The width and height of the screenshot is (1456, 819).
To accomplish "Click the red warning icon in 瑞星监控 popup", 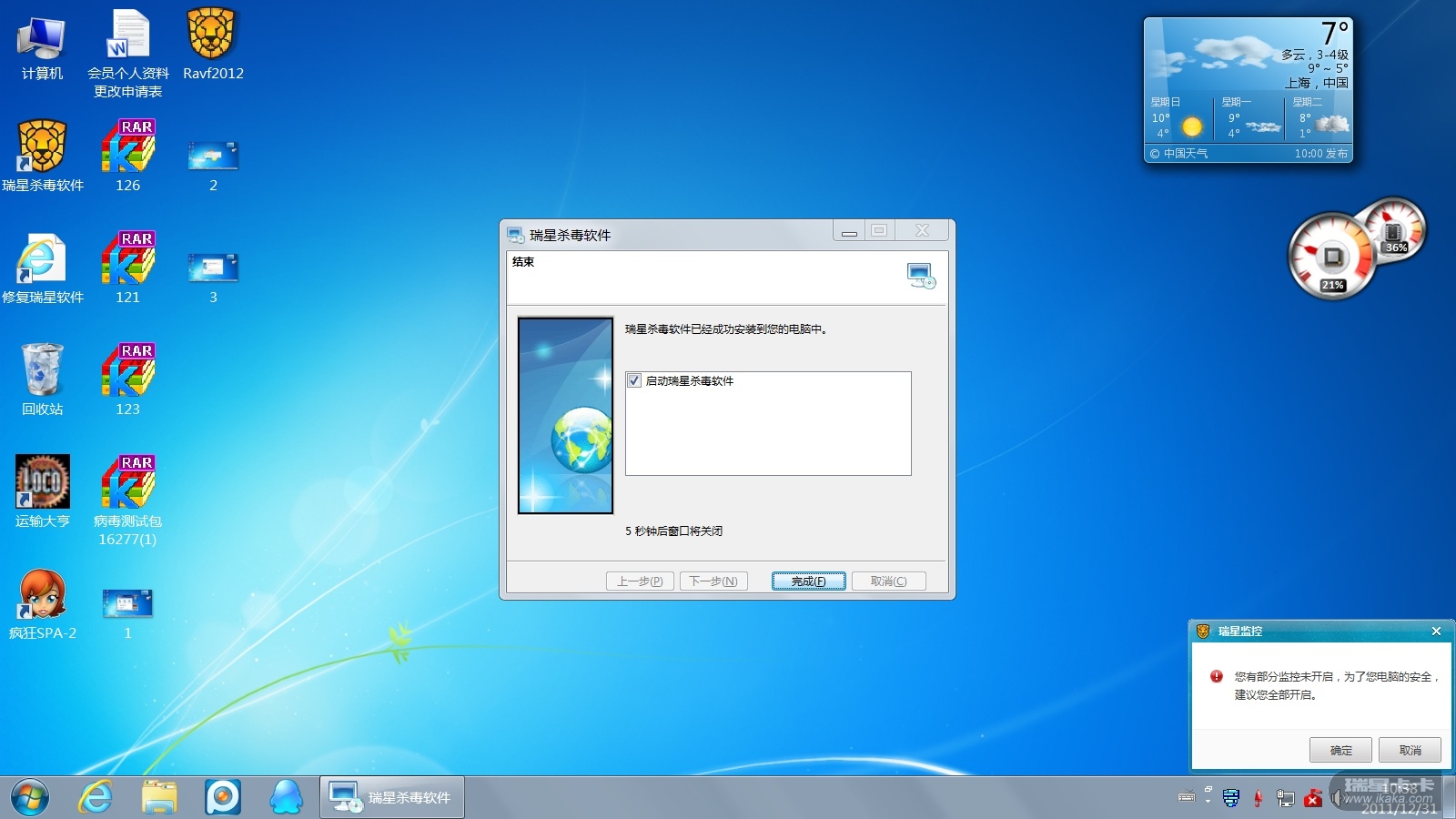I will (1216, 676).
